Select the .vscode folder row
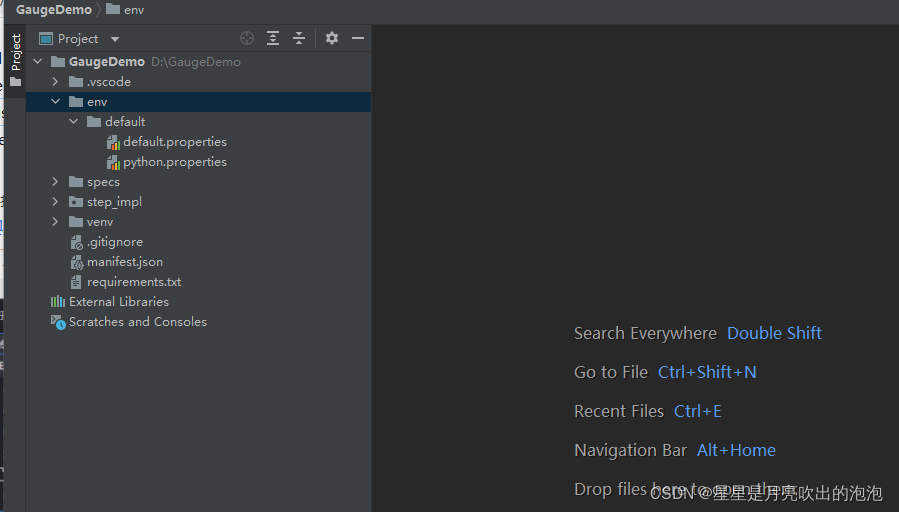 pyautogui.click(x=198, y=81)
